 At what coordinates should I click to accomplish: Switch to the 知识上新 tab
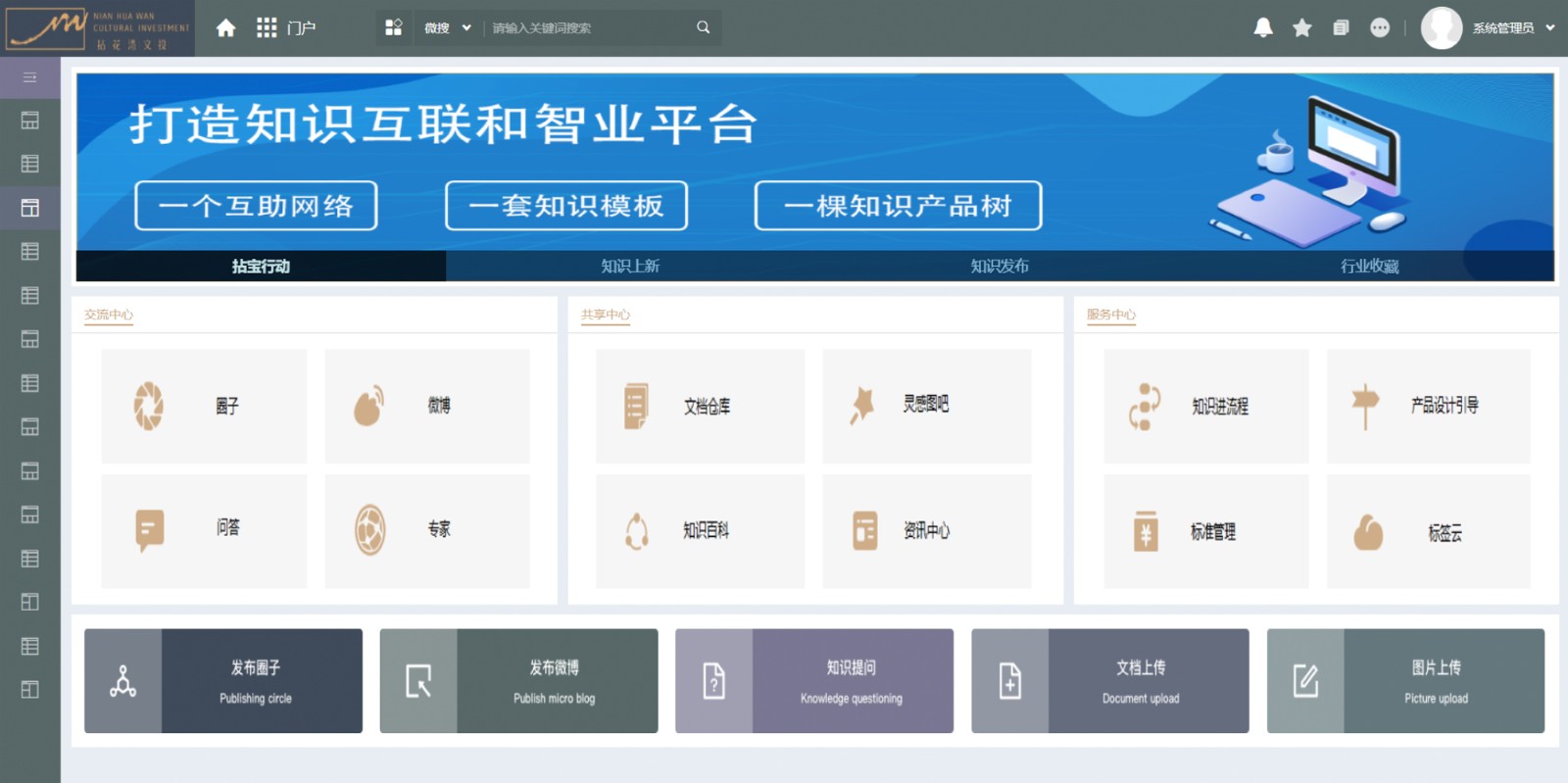coord(630,266)
